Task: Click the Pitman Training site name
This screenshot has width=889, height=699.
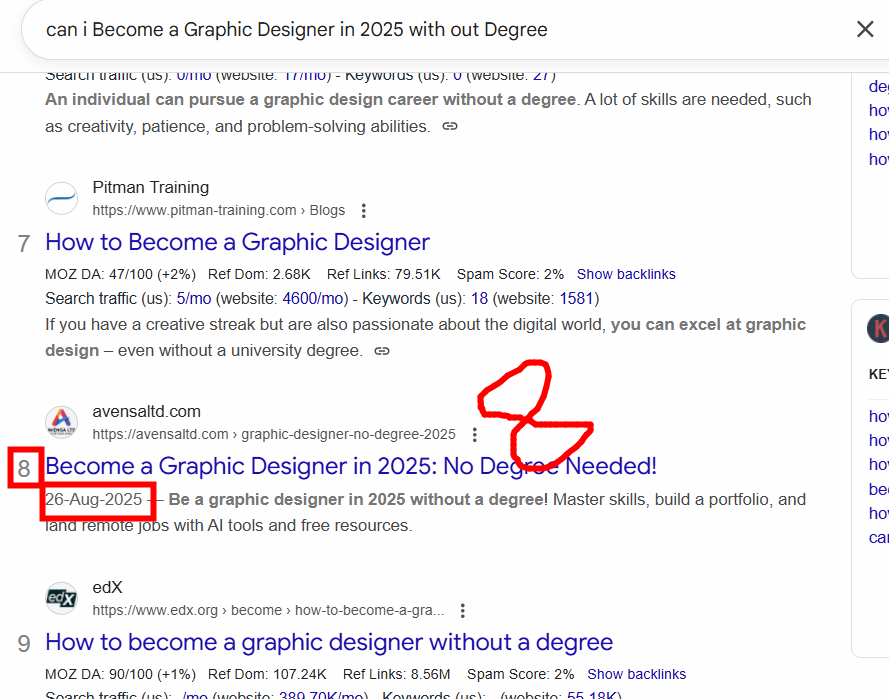Action: 151,187
